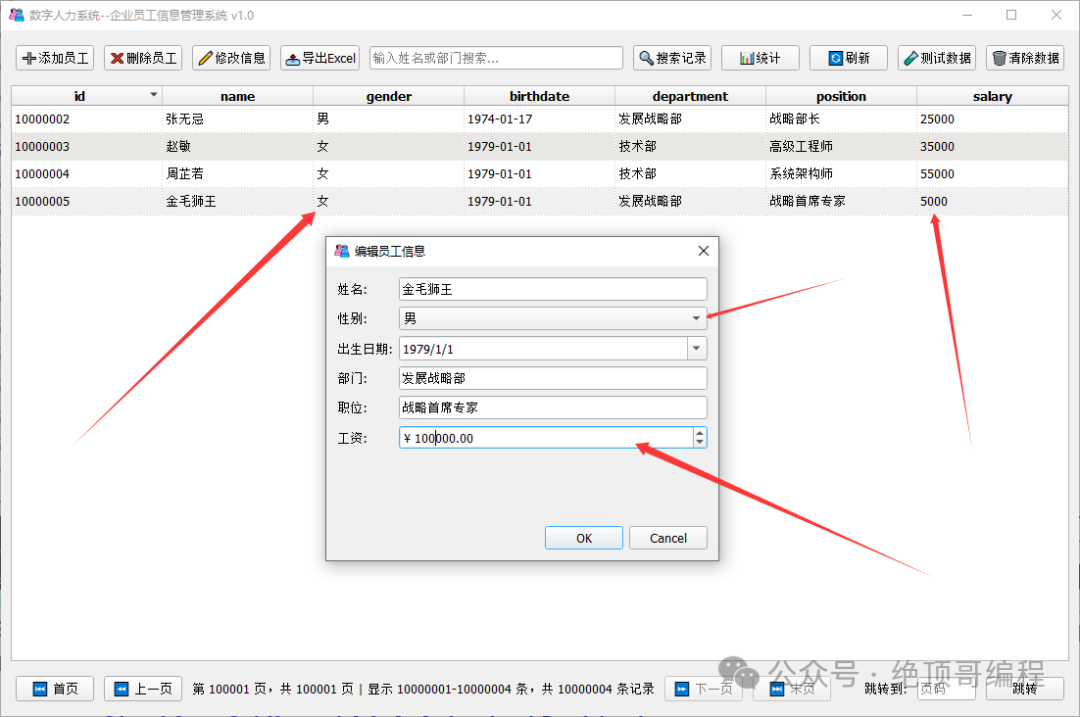Open the 统计 statistics view

pos(760,58)
